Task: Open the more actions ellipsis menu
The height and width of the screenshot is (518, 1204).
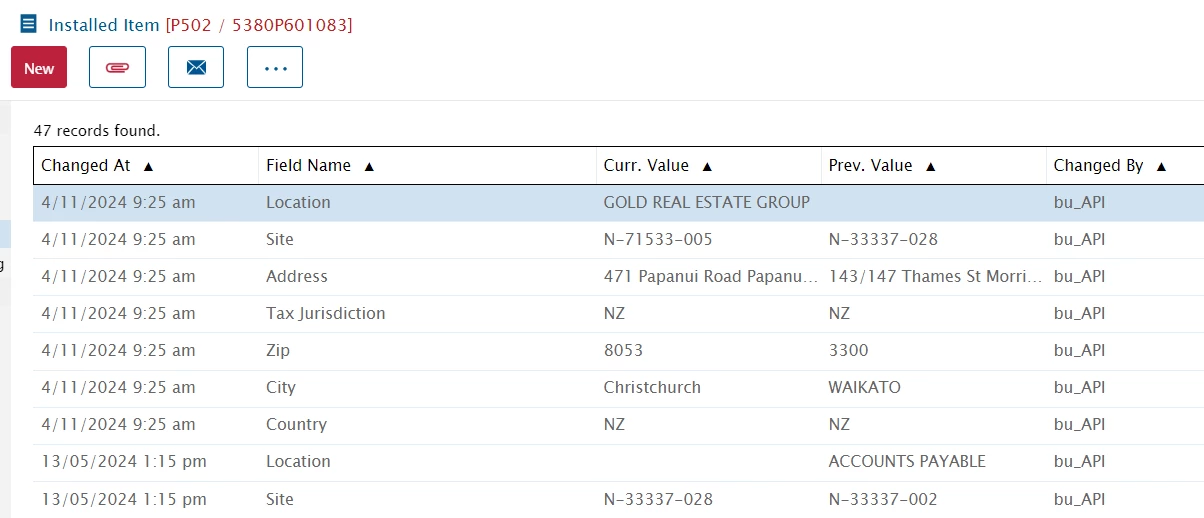Action: click(275, 67)
